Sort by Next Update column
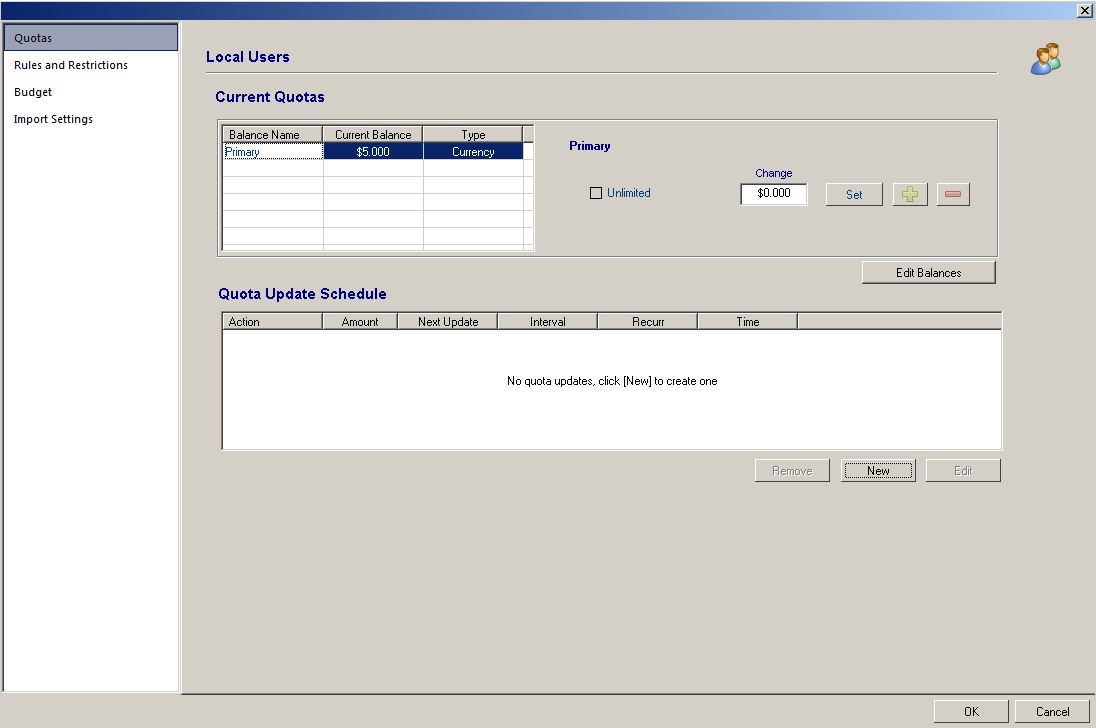 pyautogui.click(x=447, y=321)
